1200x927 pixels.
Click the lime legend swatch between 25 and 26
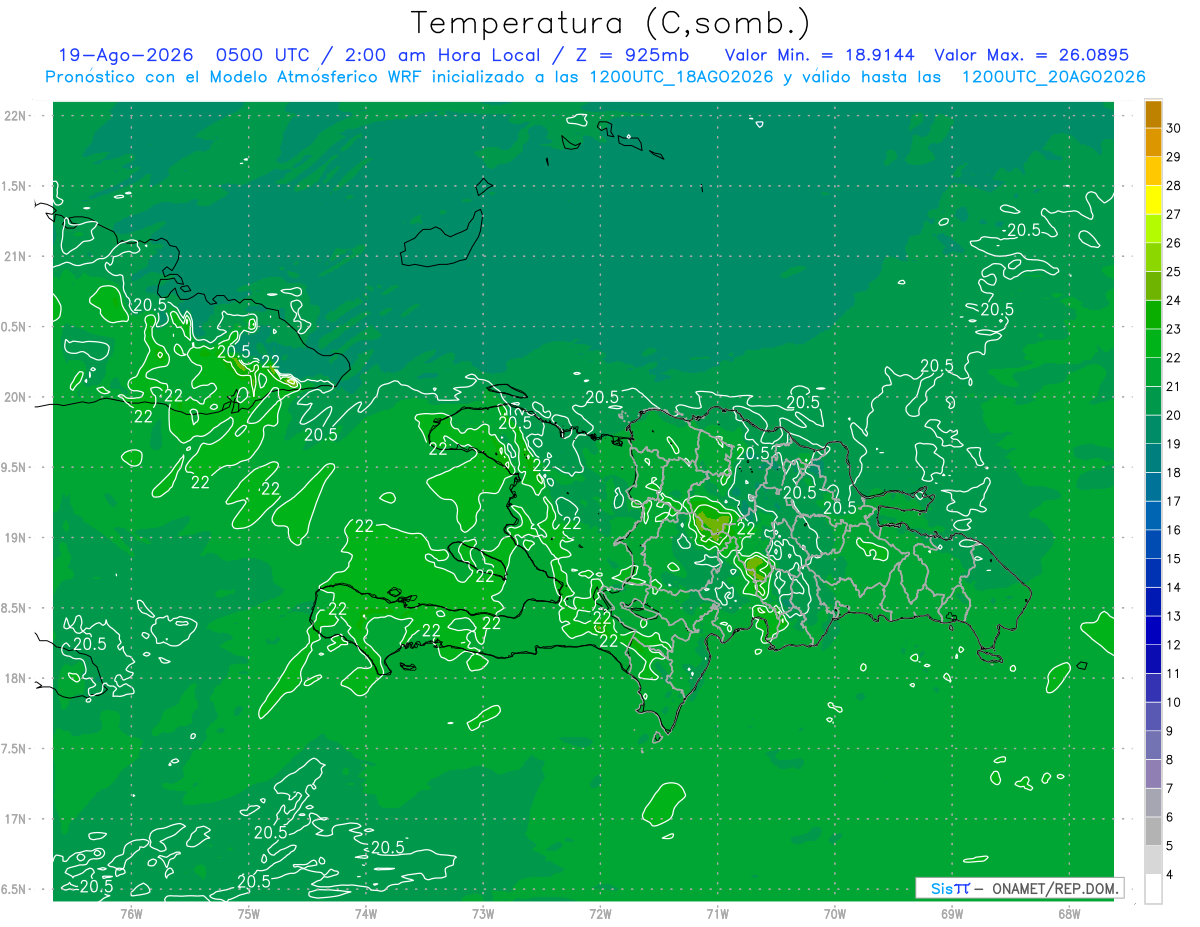[x=1153, y=257]
